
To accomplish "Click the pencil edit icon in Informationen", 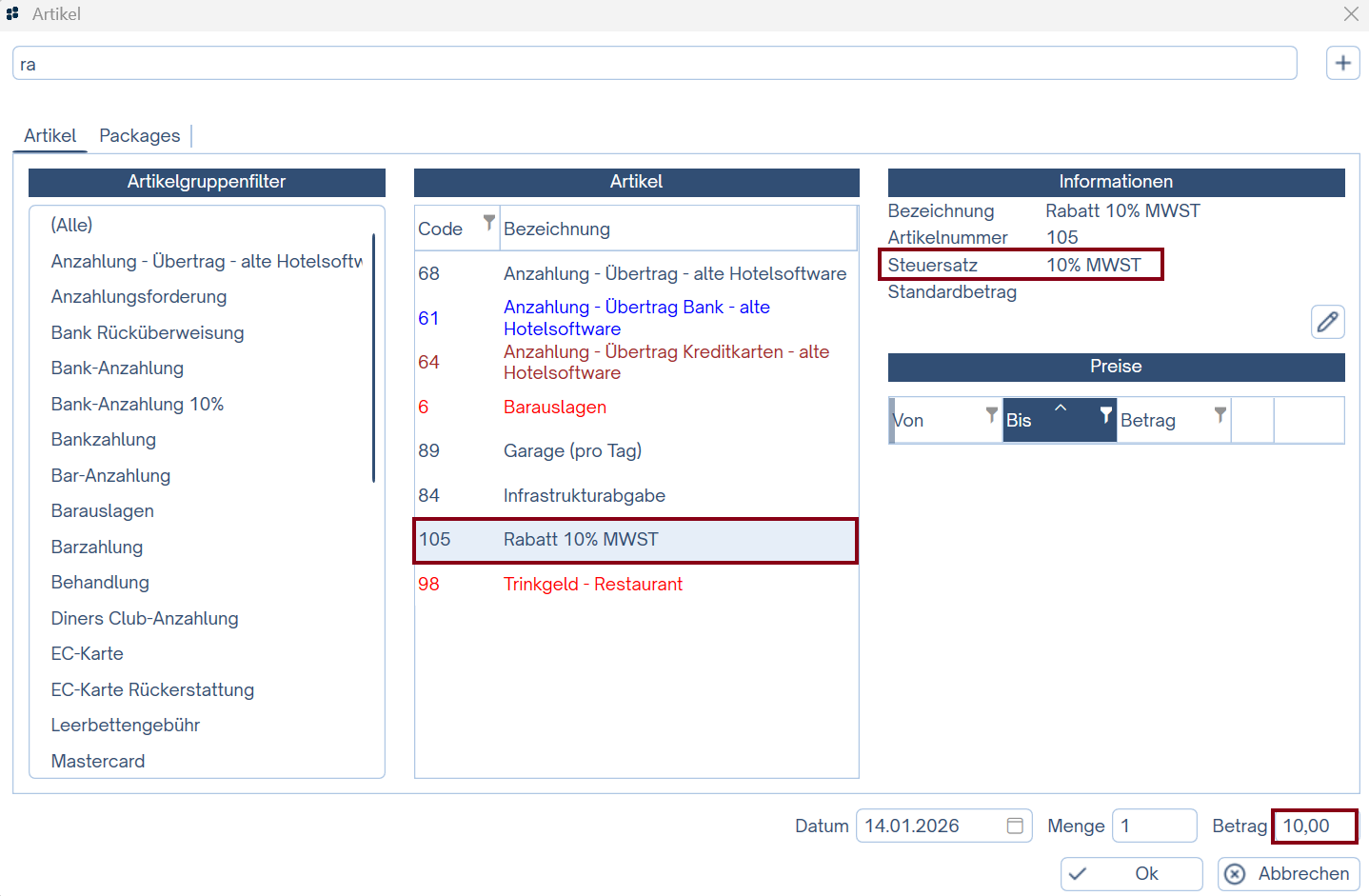I will pos(1327,322).
